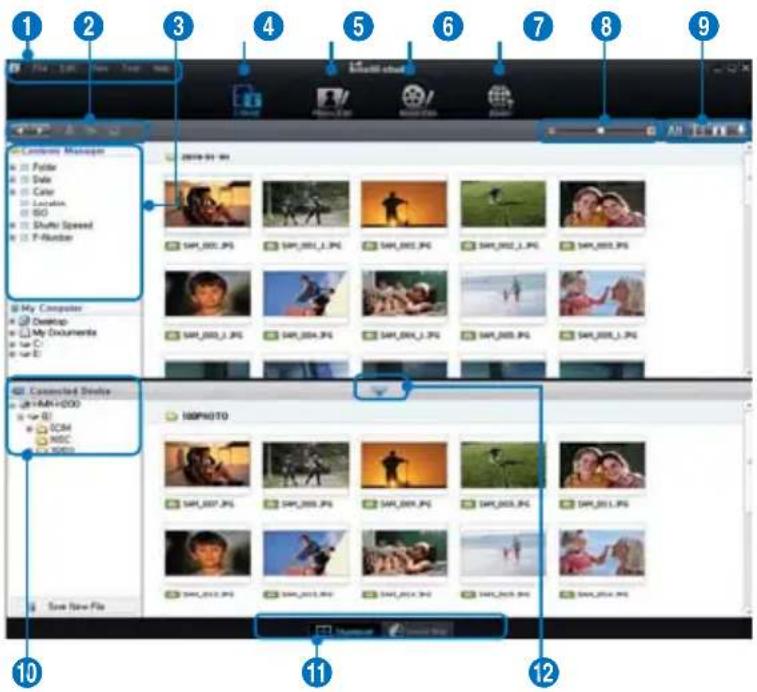Select the DCIM folder label

click(60, 428)
